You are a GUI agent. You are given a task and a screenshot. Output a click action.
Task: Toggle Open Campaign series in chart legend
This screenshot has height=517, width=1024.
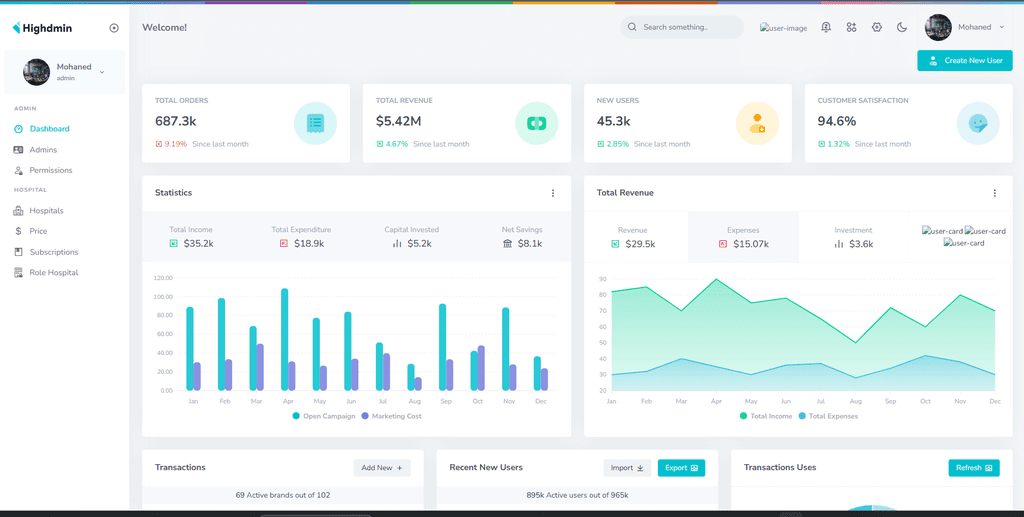click(324, 416)
